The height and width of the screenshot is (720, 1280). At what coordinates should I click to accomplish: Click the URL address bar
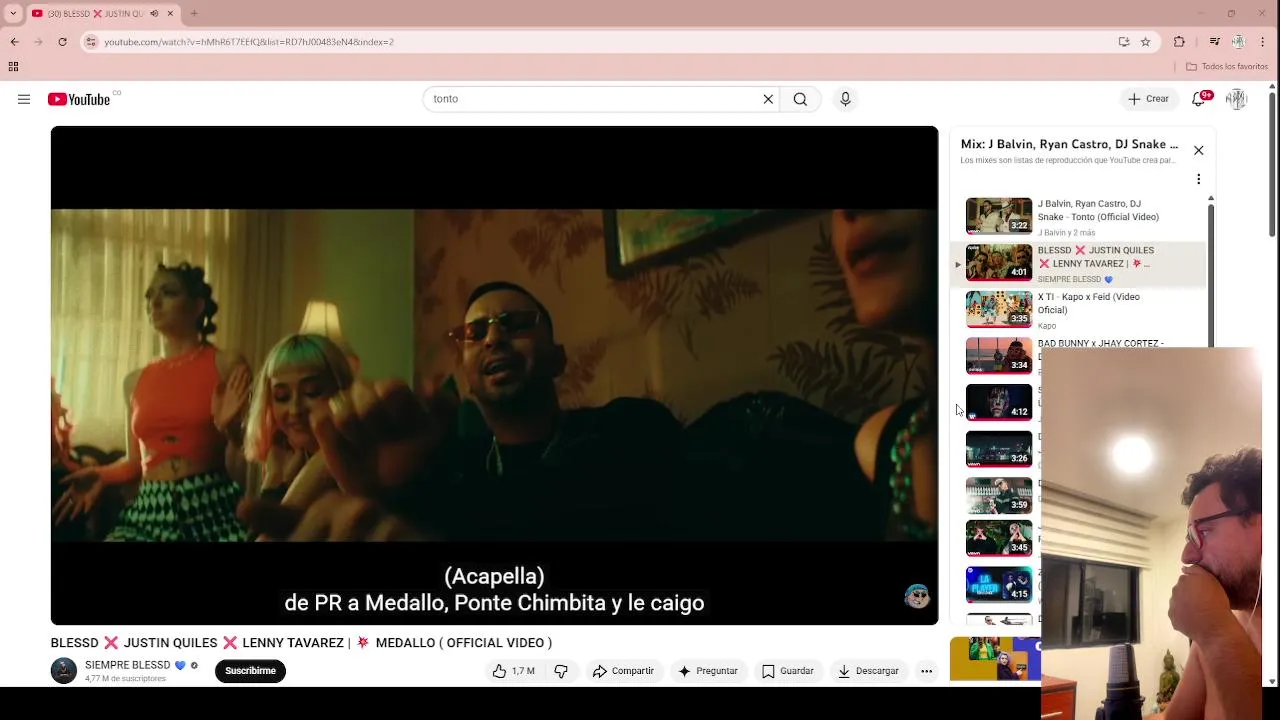[x=600, y=42]
